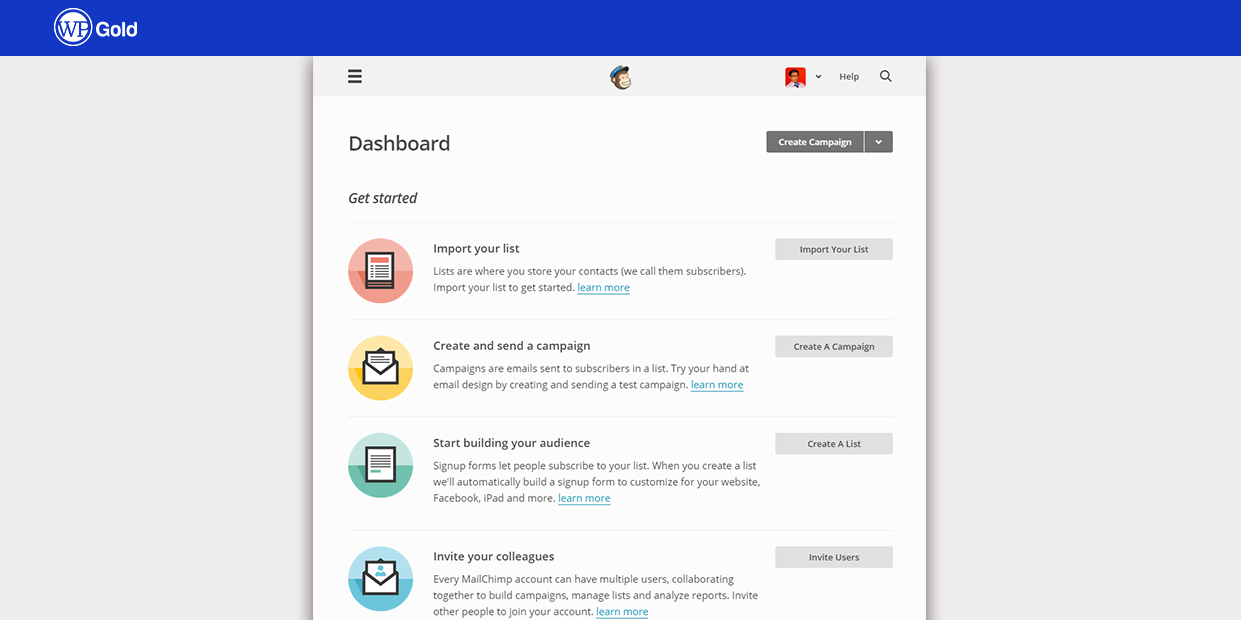Expand the account dropdown chevron beside avatar

point(818,77)
